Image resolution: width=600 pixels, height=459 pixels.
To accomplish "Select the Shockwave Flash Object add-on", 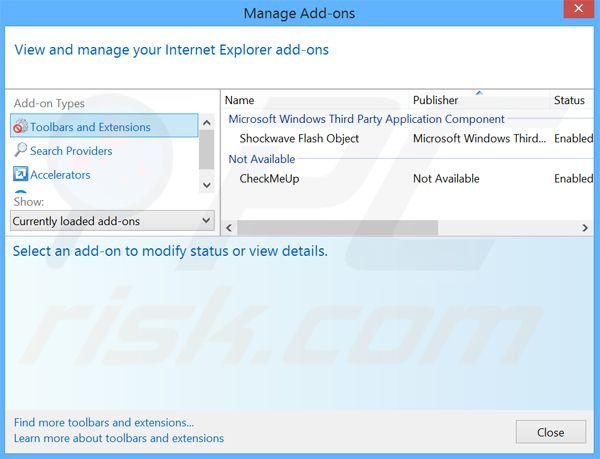I will (299, 139).
